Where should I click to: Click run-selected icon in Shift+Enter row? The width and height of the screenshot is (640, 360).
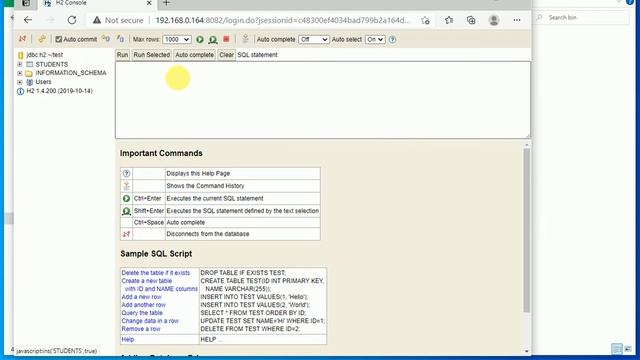click(127, 211)
